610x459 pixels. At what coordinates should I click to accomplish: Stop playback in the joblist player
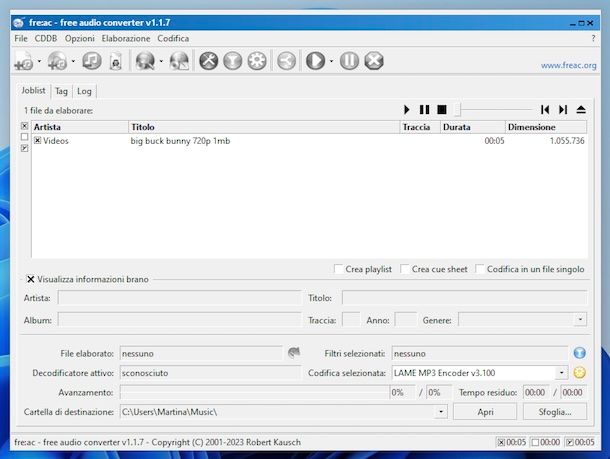click(442, 110)
